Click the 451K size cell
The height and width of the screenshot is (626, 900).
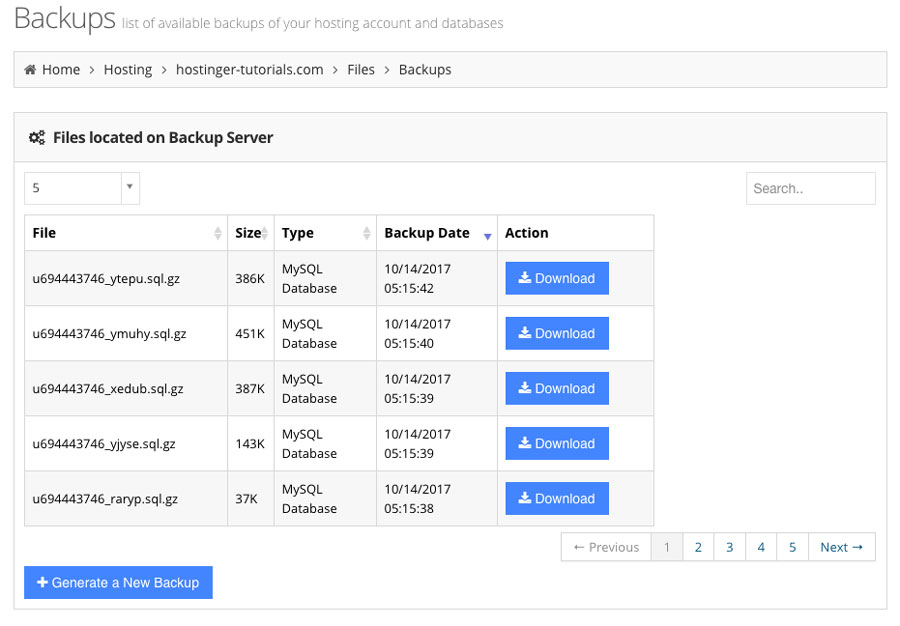point(250,333)
